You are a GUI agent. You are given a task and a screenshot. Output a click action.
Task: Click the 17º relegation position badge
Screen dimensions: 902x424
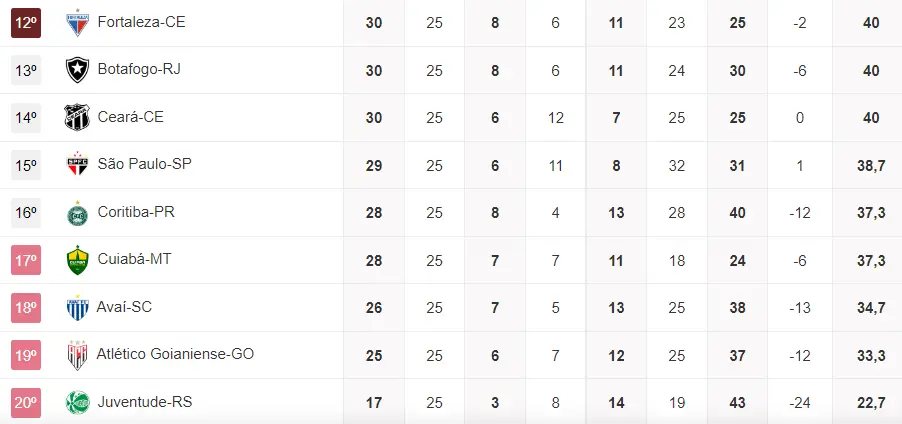tap(25, 260)
